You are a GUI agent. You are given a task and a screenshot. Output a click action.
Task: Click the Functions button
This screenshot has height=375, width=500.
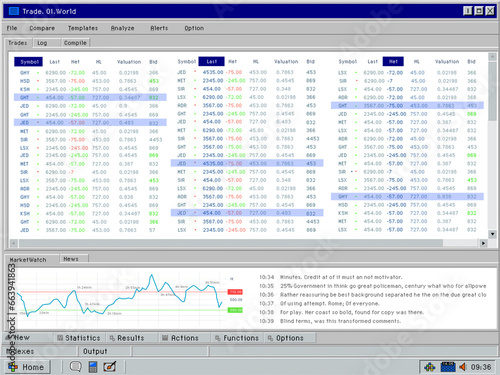point(237,338)
